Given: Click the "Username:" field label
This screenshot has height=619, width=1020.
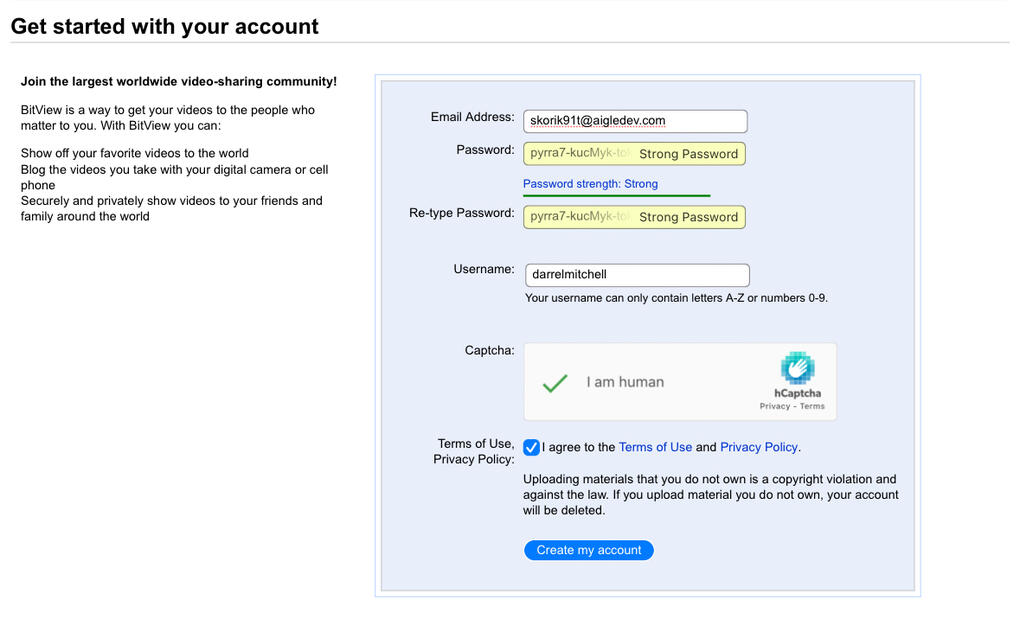Looking at the screenshot, I should pyautogui.click(x=483, y=269).
